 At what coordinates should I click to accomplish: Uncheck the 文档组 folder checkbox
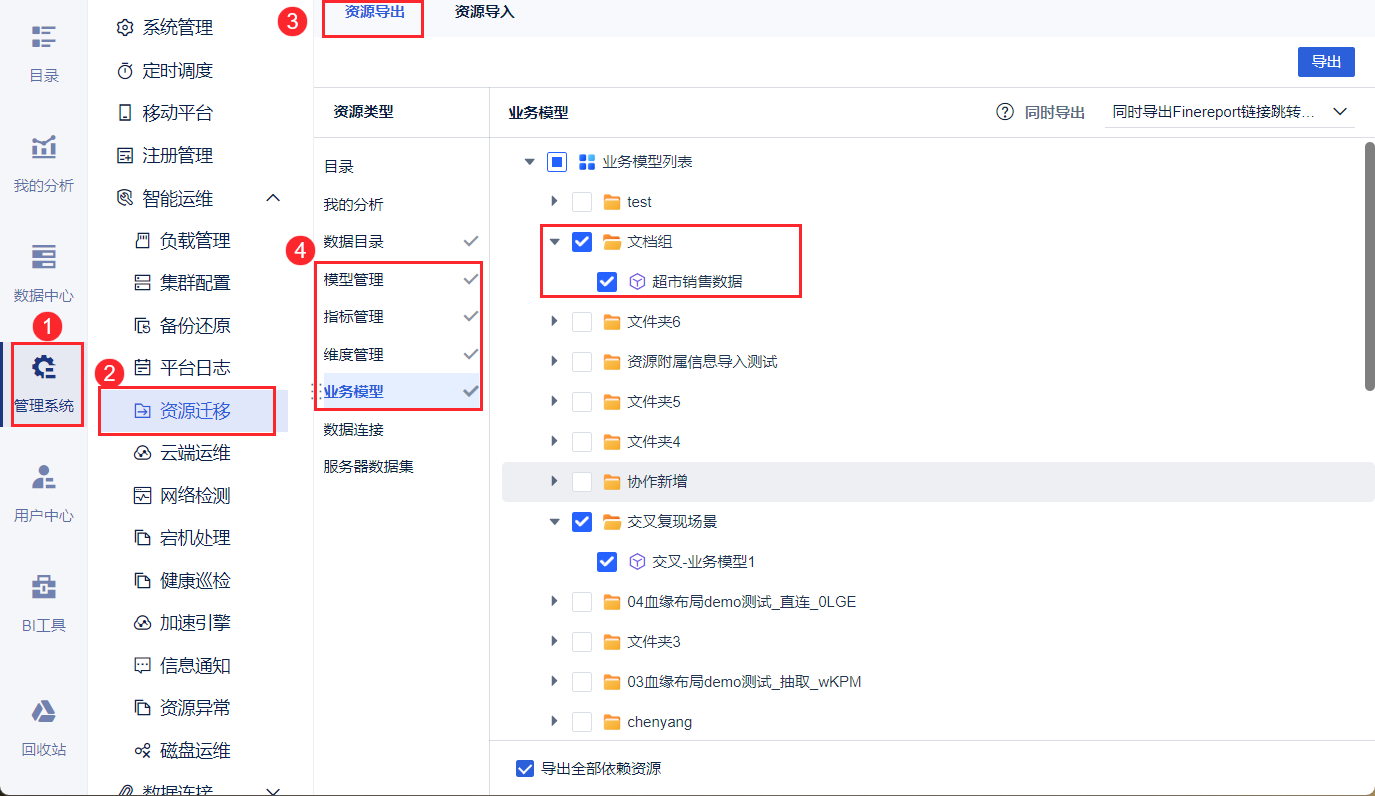coord(582,242)
